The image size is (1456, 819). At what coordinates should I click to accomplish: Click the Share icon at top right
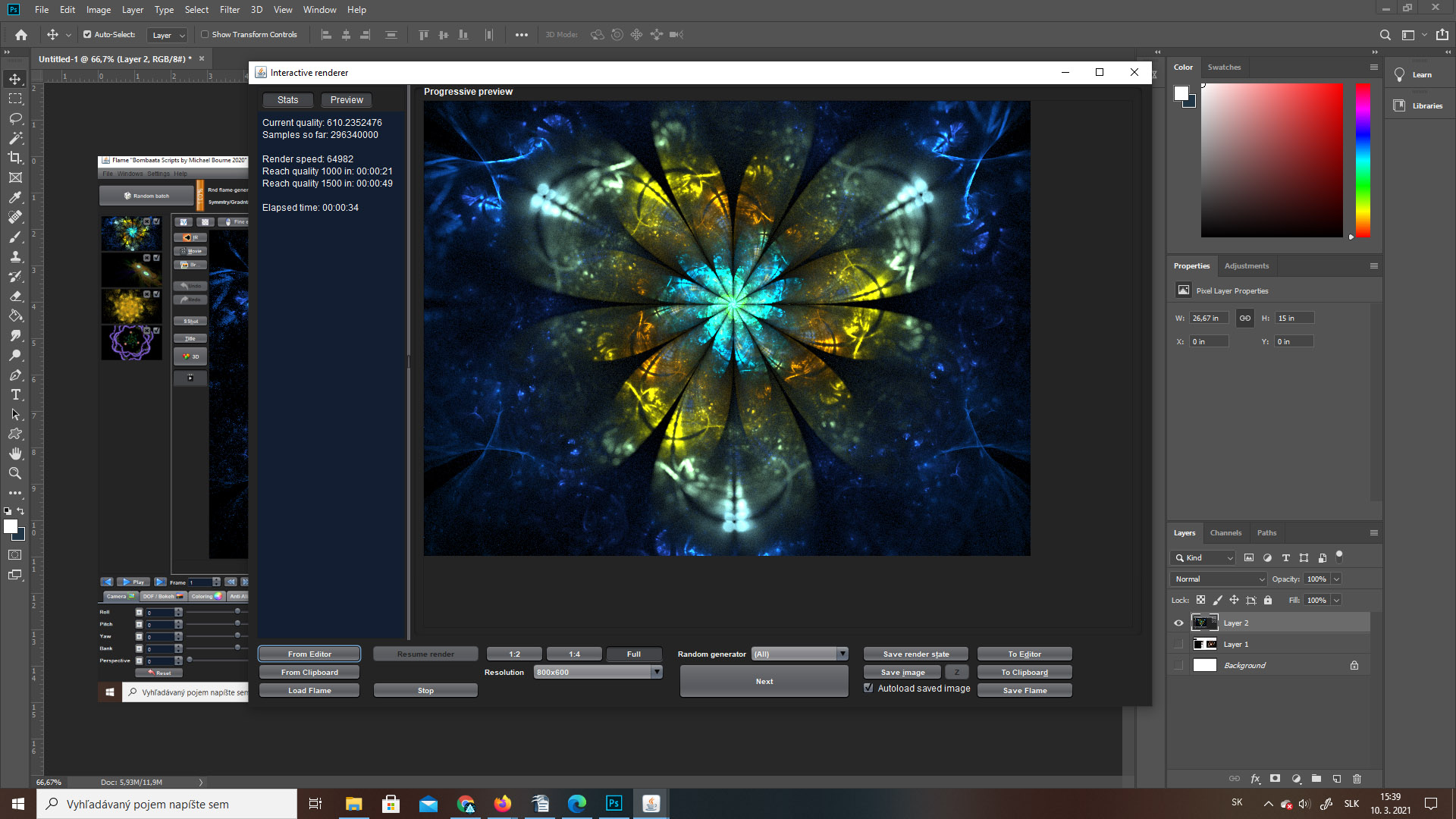pyautogui.click(x=1442, y=35)
